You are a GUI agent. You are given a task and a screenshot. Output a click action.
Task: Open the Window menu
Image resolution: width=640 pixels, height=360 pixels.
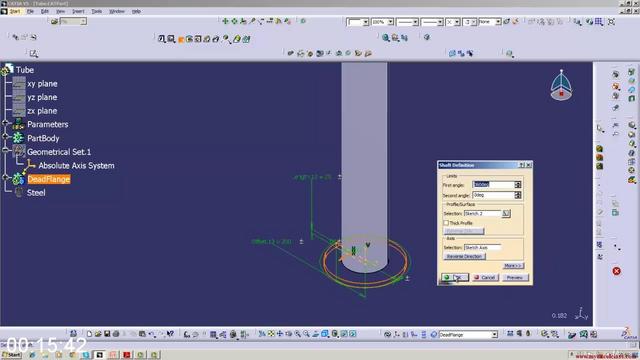[x=117, y=11]
